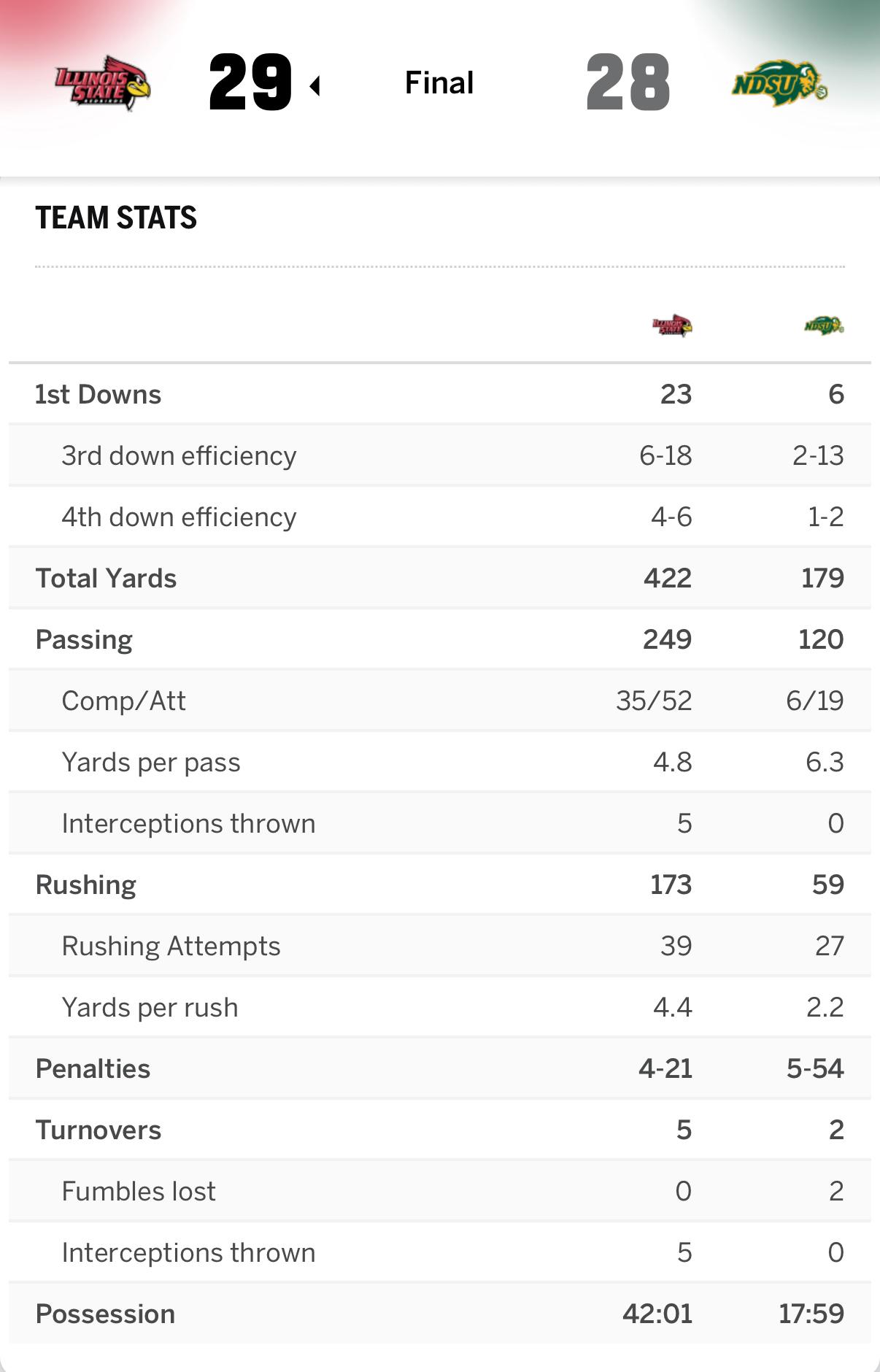Click NDSU's score of 28
The width and height of the screenshot is (880, 1372).
628,82
